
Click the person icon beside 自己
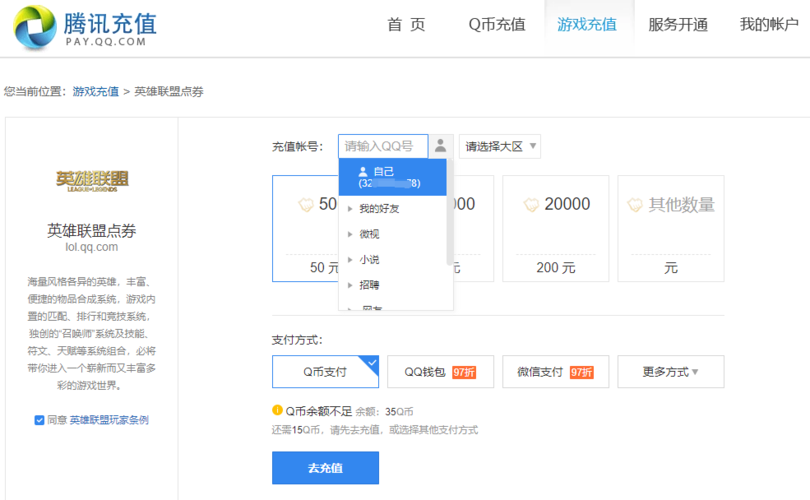(x=363, y=171)
